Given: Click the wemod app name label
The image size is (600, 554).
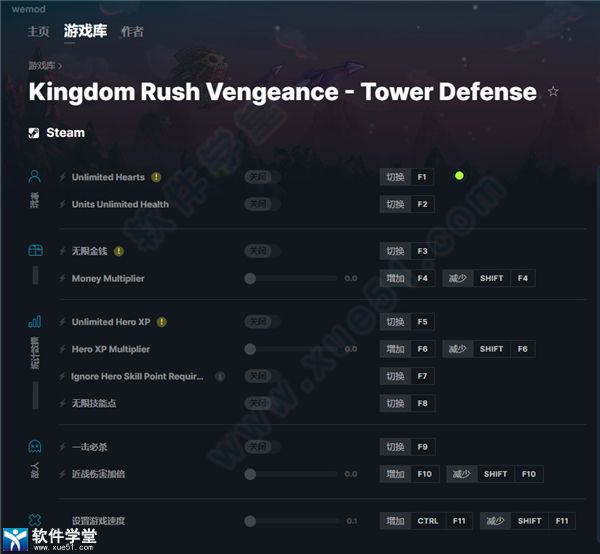Looking at the screenshot, I should click(x=28, y=9).
